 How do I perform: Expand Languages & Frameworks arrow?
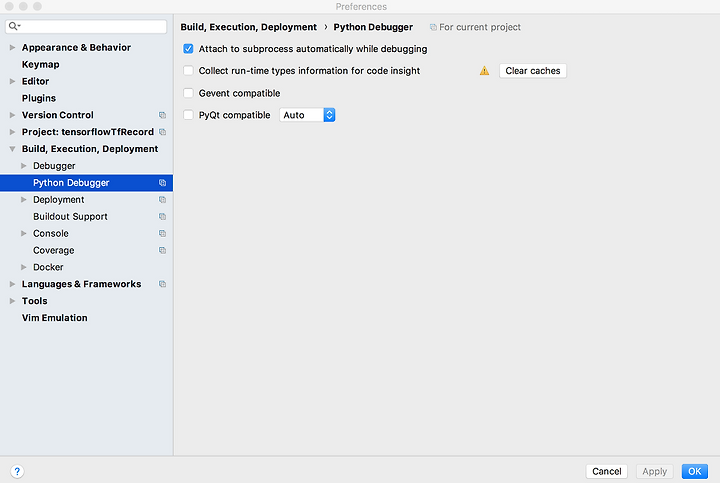point(12,284)
